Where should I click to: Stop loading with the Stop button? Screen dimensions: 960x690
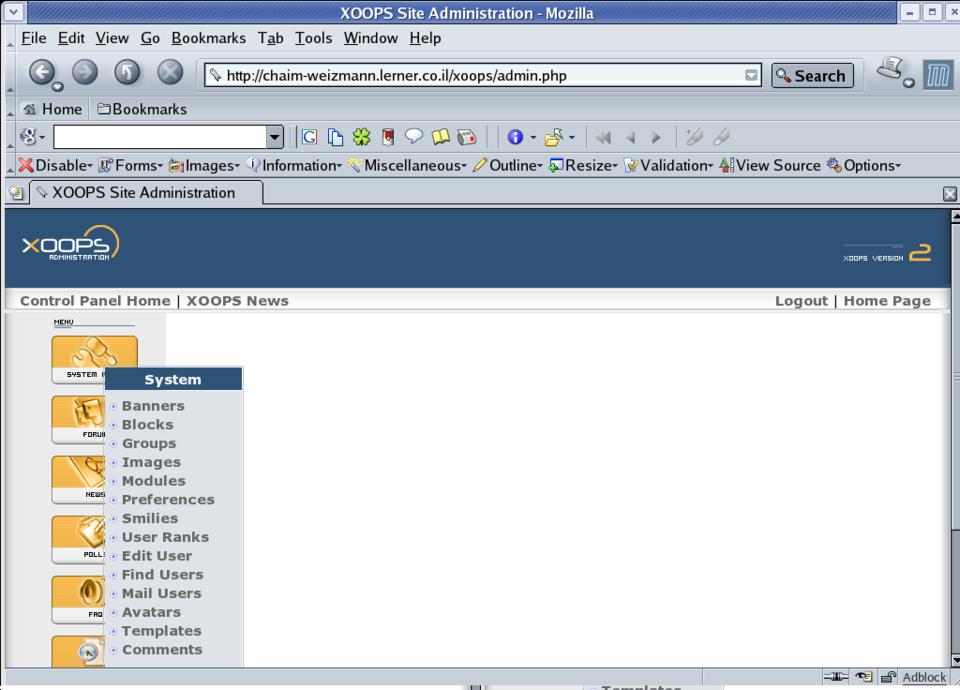coord(170,73)
